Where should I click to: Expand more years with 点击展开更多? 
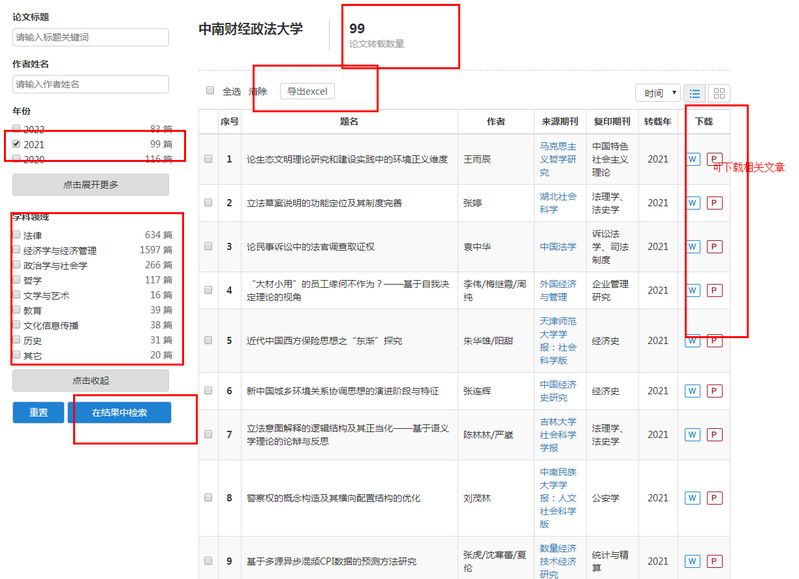(x=90, y=185)
